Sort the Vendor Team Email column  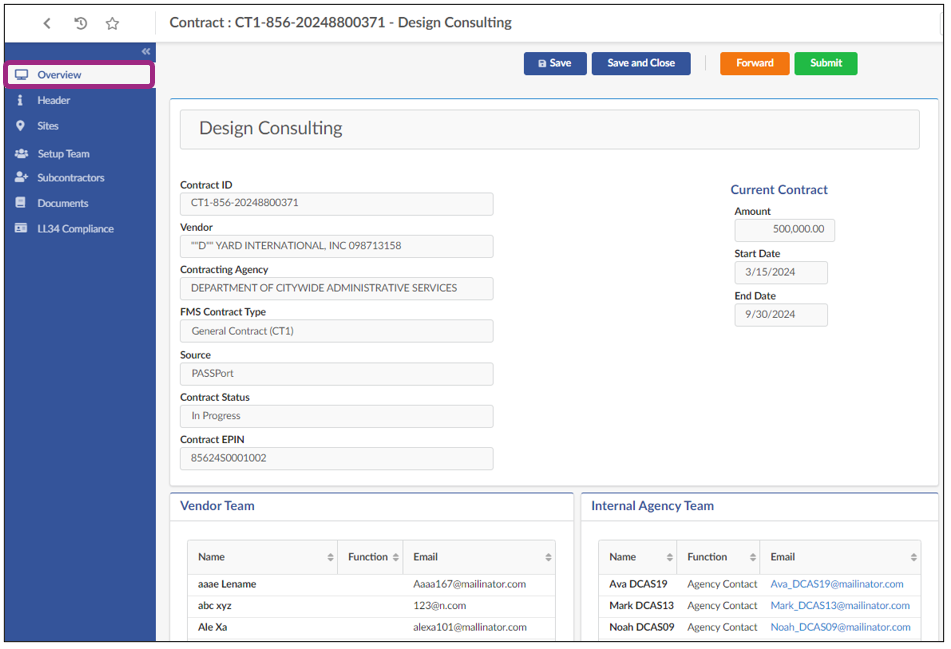[548, 556]
